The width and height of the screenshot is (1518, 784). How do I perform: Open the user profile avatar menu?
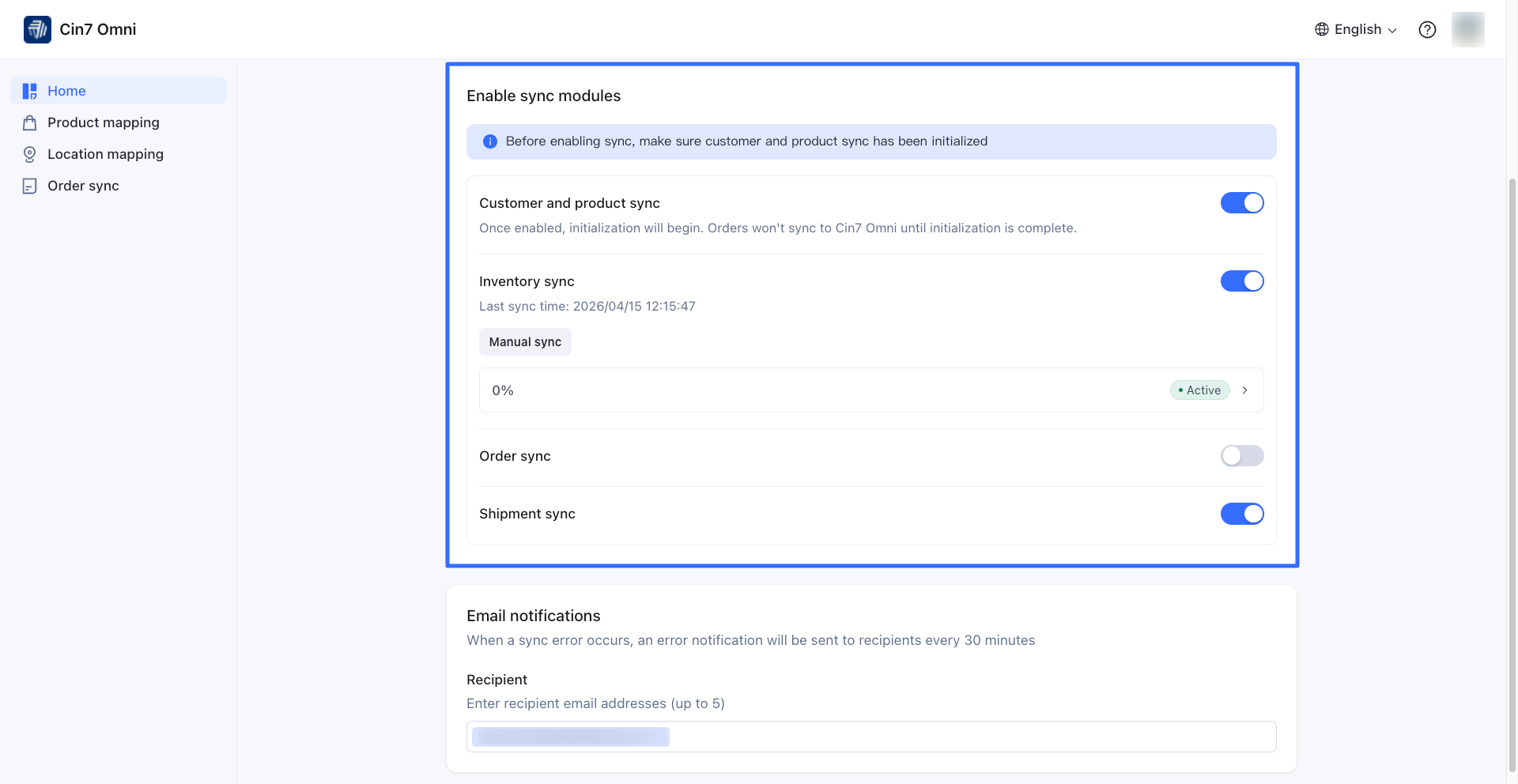pyautogui.click(x=1467, y=29)
